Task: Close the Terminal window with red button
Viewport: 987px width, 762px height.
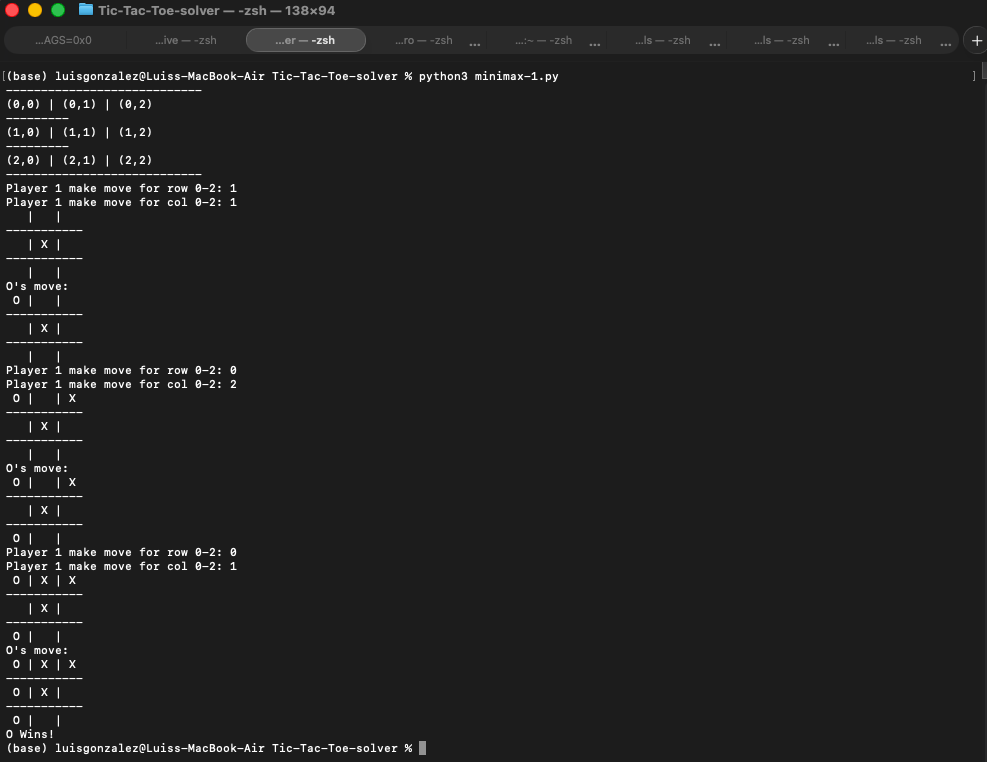Action: click(x=13, y=10)
